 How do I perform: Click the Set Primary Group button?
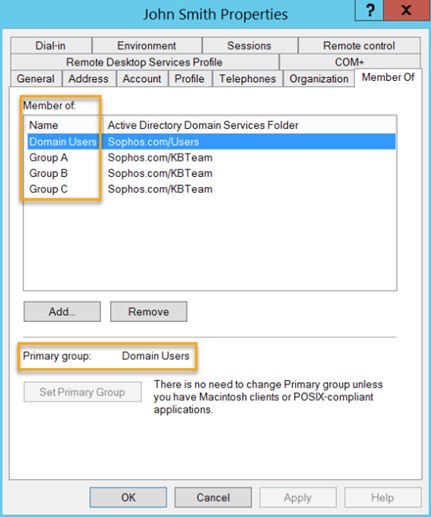click(82, 392)
